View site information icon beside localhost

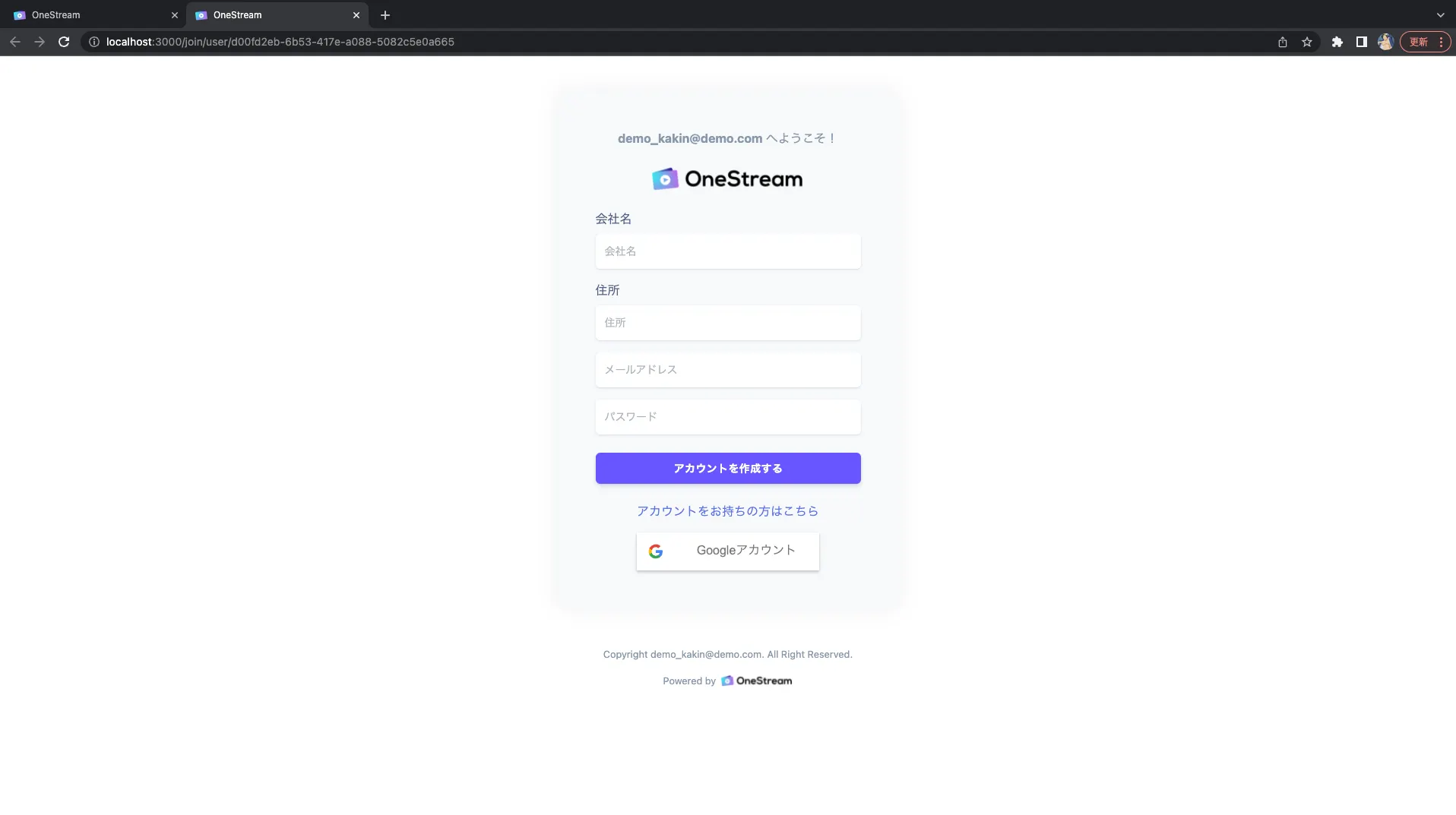pyautogui.click(x=94, y=42)
